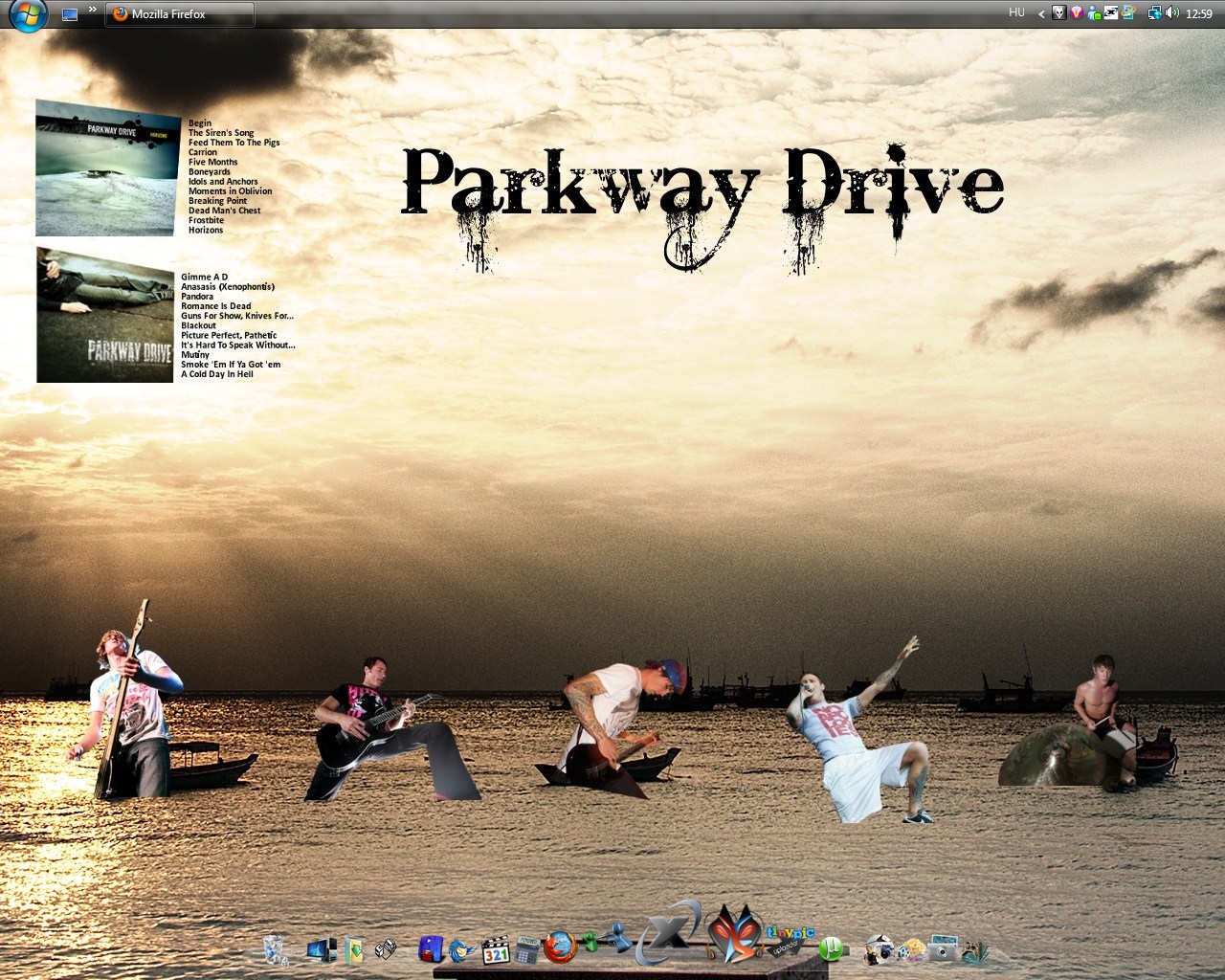Expand hidden system tray icons arrow

[1041, 14]
